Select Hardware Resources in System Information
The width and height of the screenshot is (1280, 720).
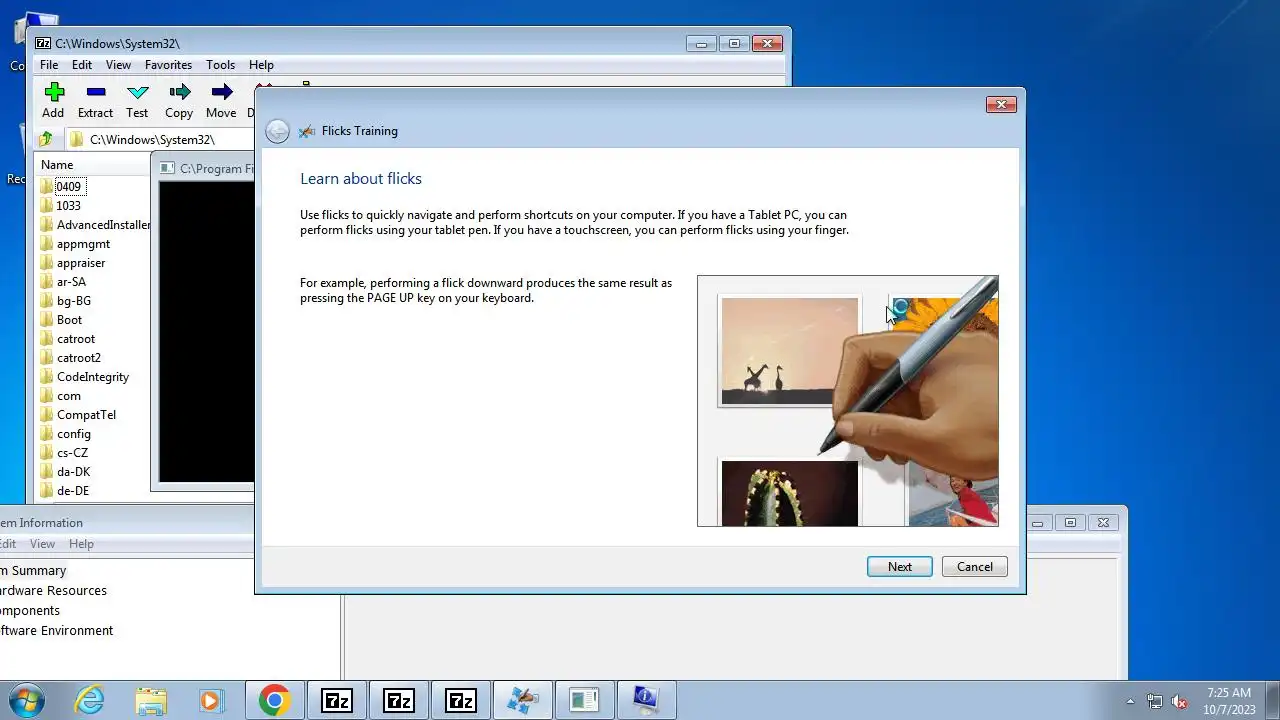pyautogui.click(x=53, y=590)
